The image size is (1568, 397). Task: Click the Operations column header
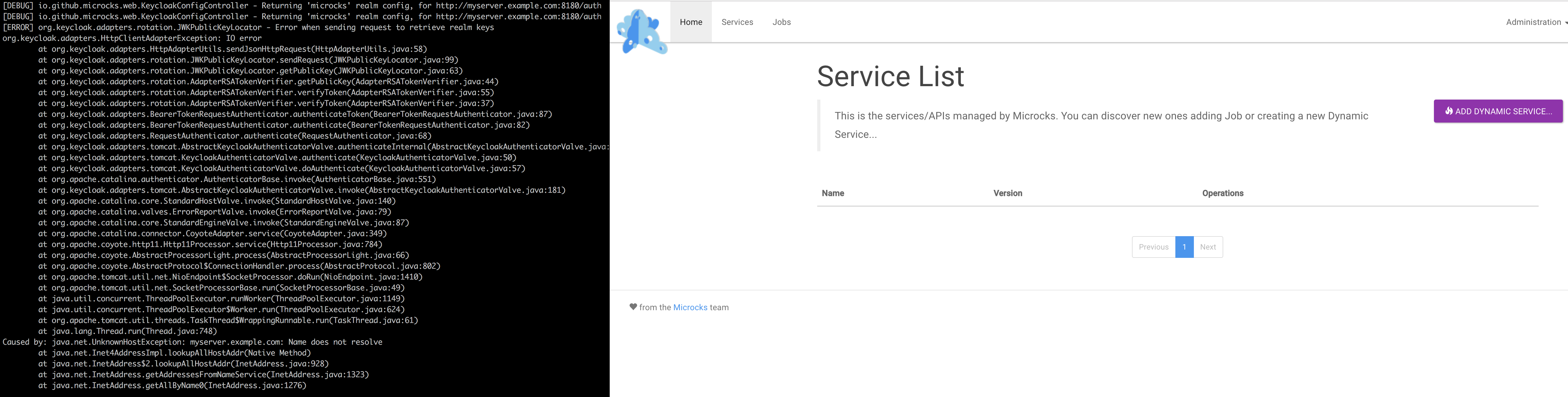tap(1223, 193)
